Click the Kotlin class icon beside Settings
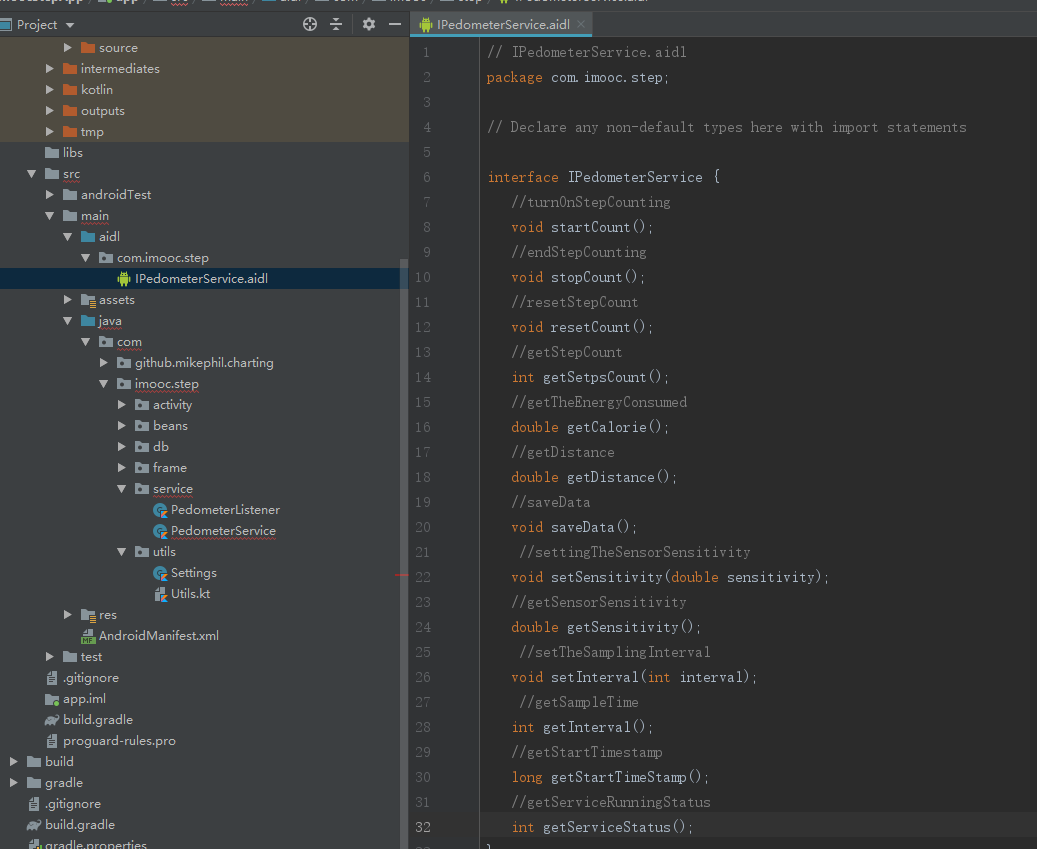Viewport: 1037px width, 849px height. [x=158, y=572]
